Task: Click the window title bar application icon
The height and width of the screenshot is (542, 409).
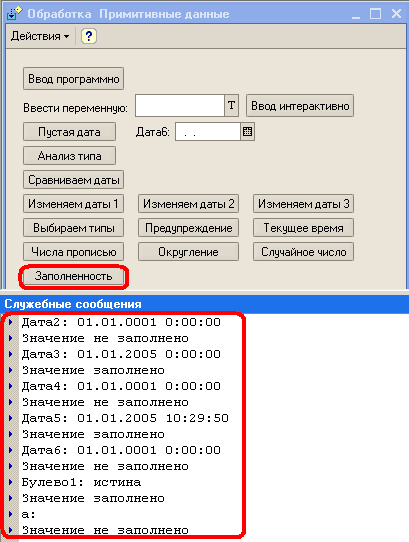Action: pyautogui.click(x=15, y=13)
